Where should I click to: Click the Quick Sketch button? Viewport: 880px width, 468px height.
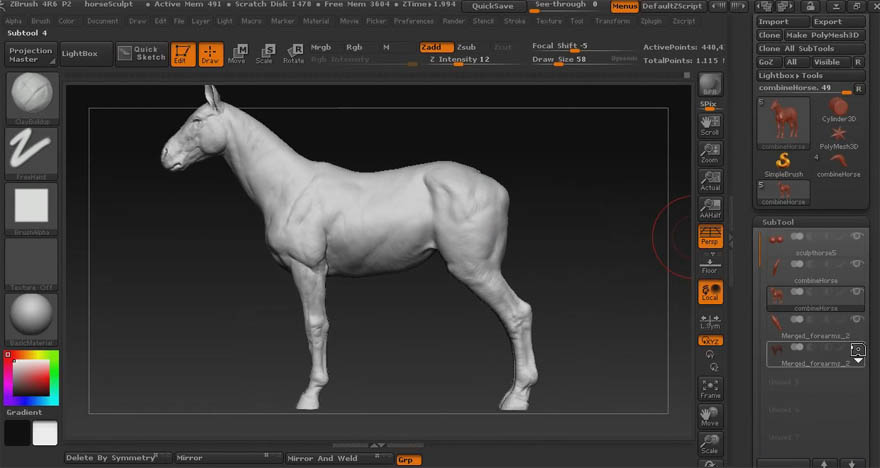(x=142, y=53)
